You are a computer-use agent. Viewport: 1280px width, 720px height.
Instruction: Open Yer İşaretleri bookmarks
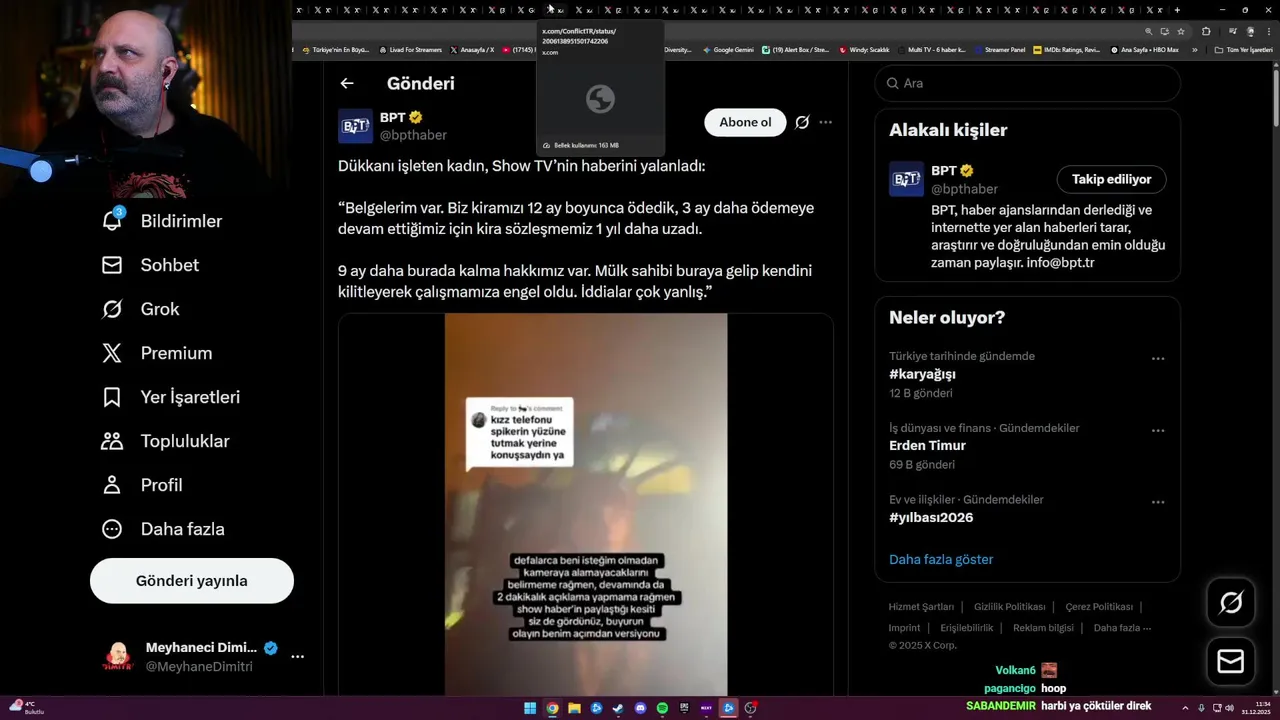171,397
